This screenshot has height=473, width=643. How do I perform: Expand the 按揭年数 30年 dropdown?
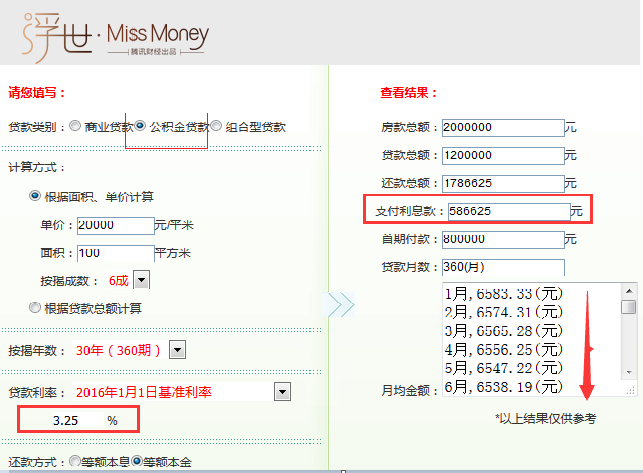(x=178, y=349)
